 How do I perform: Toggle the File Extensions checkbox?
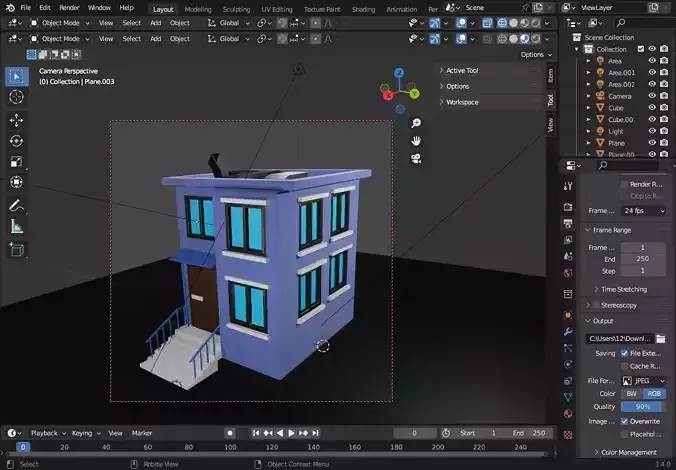pyautogui.click(x=624, y=353)
